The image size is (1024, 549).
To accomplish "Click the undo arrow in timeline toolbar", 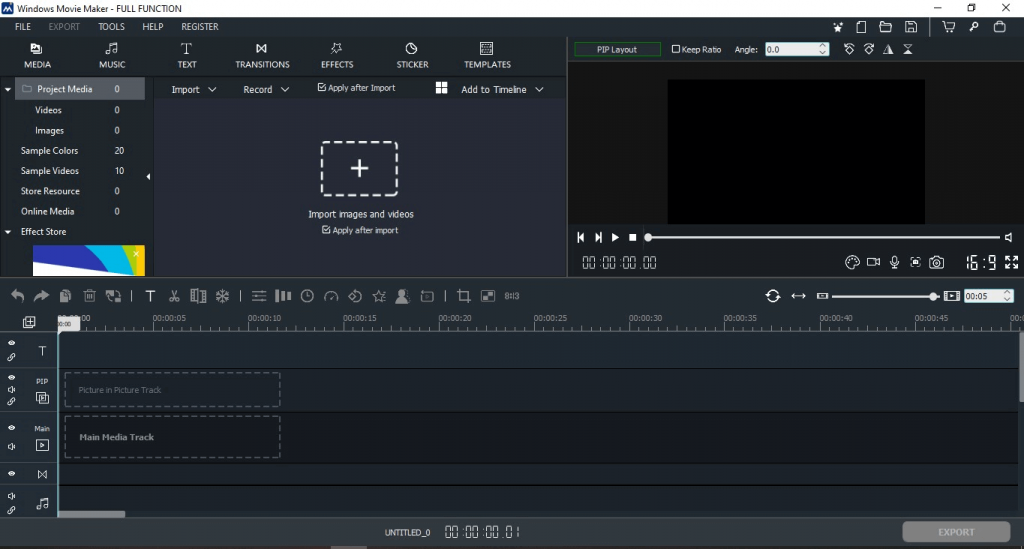I will click(x=17, y=296).
